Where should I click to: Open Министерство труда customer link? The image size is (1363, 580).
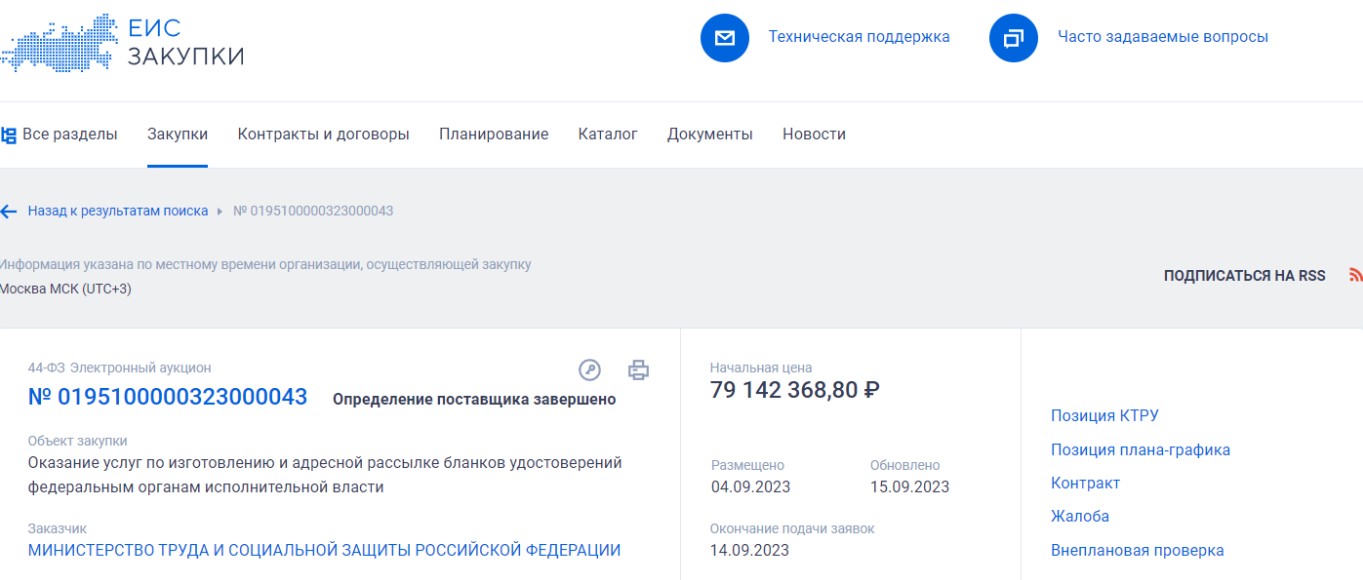point(324,550)
